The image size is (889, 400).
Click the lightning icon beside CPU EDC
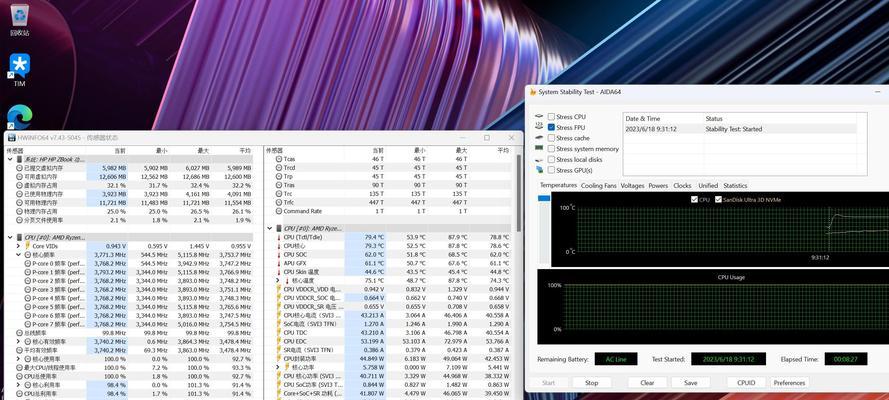pyautogui.click(x=278, y=341)
